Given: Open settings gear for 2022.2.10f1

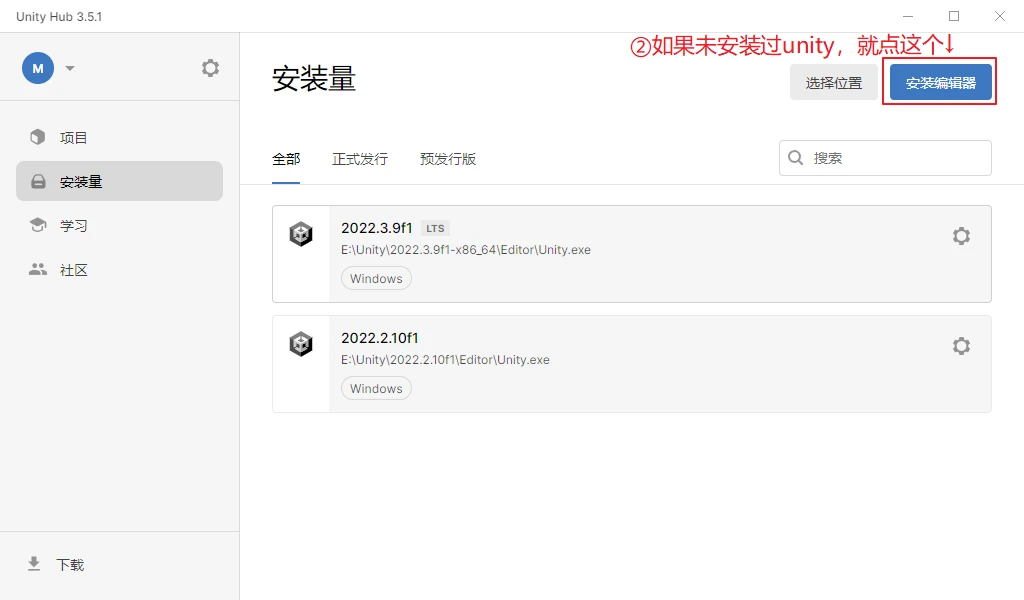Looking at the screenshot, I should pos(961,345).
